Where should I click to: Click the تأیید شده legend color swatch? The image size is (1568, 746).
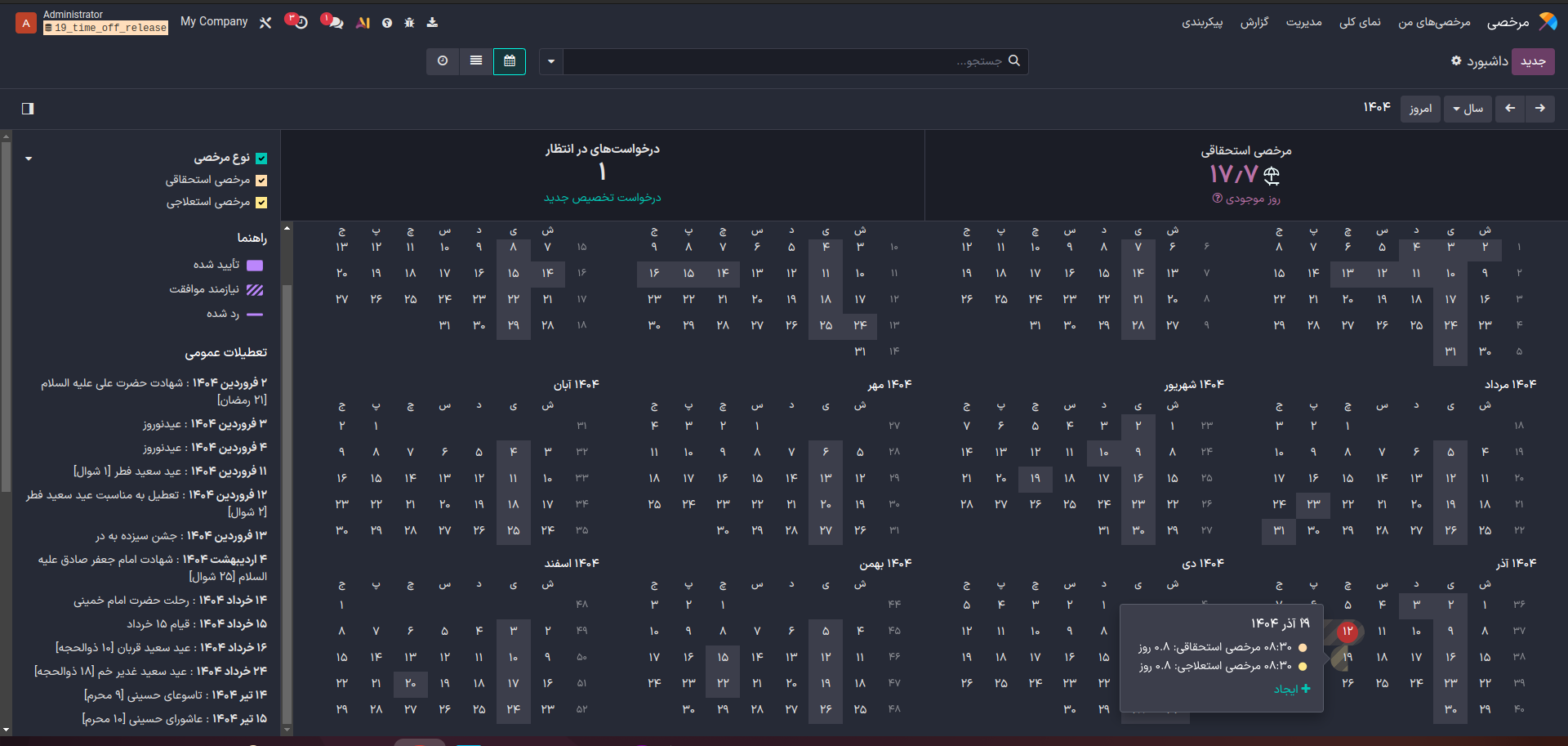click(255, 266)
